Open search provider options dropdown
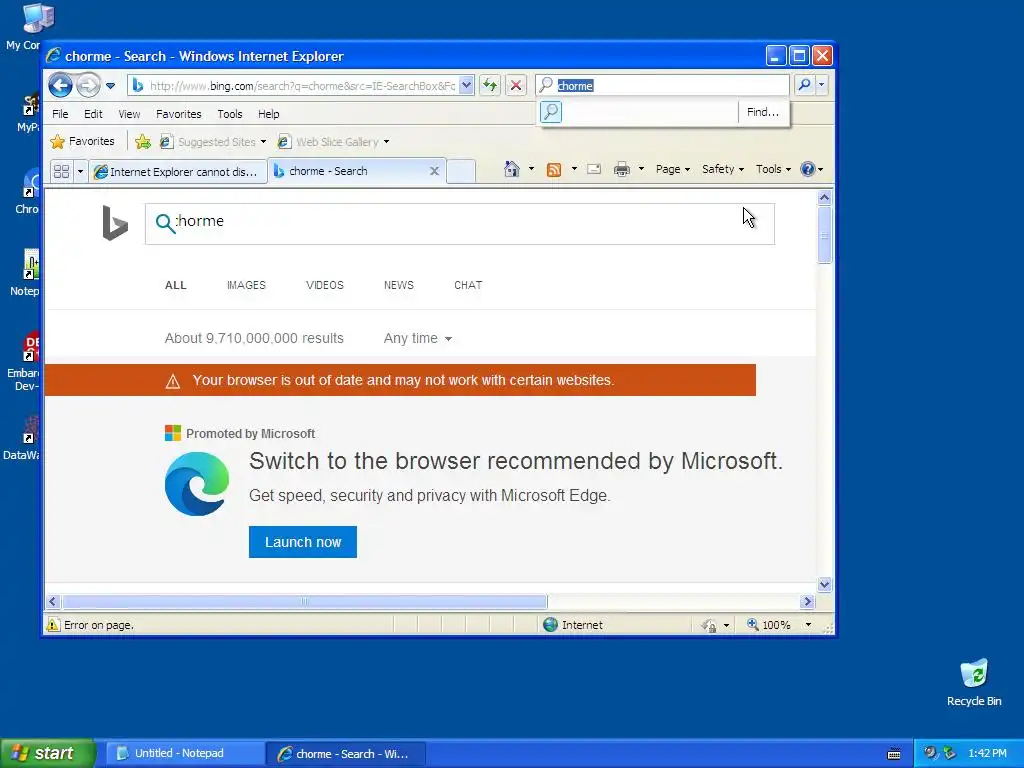 [x=822, y=85]
